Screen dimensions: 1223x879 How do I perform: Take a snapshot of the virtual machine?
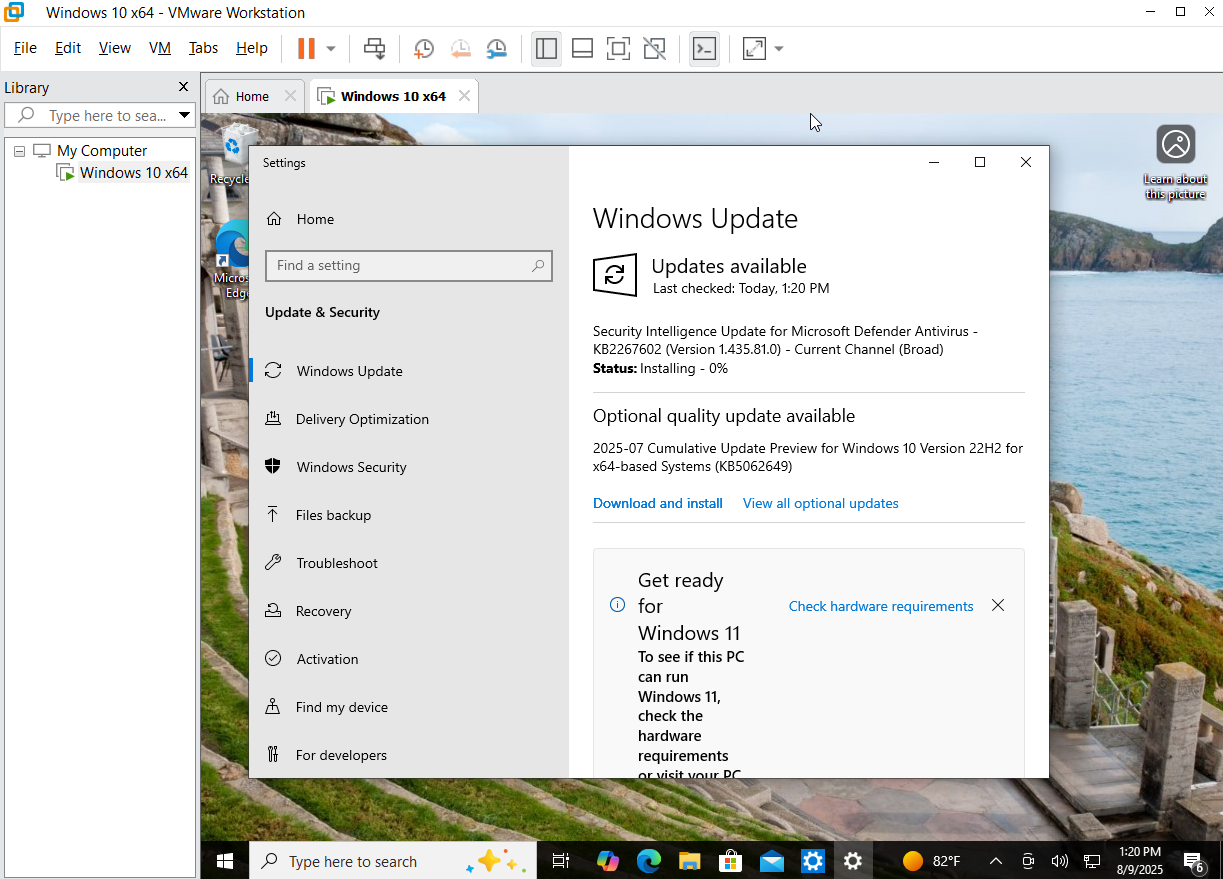[x=423, y=48]
